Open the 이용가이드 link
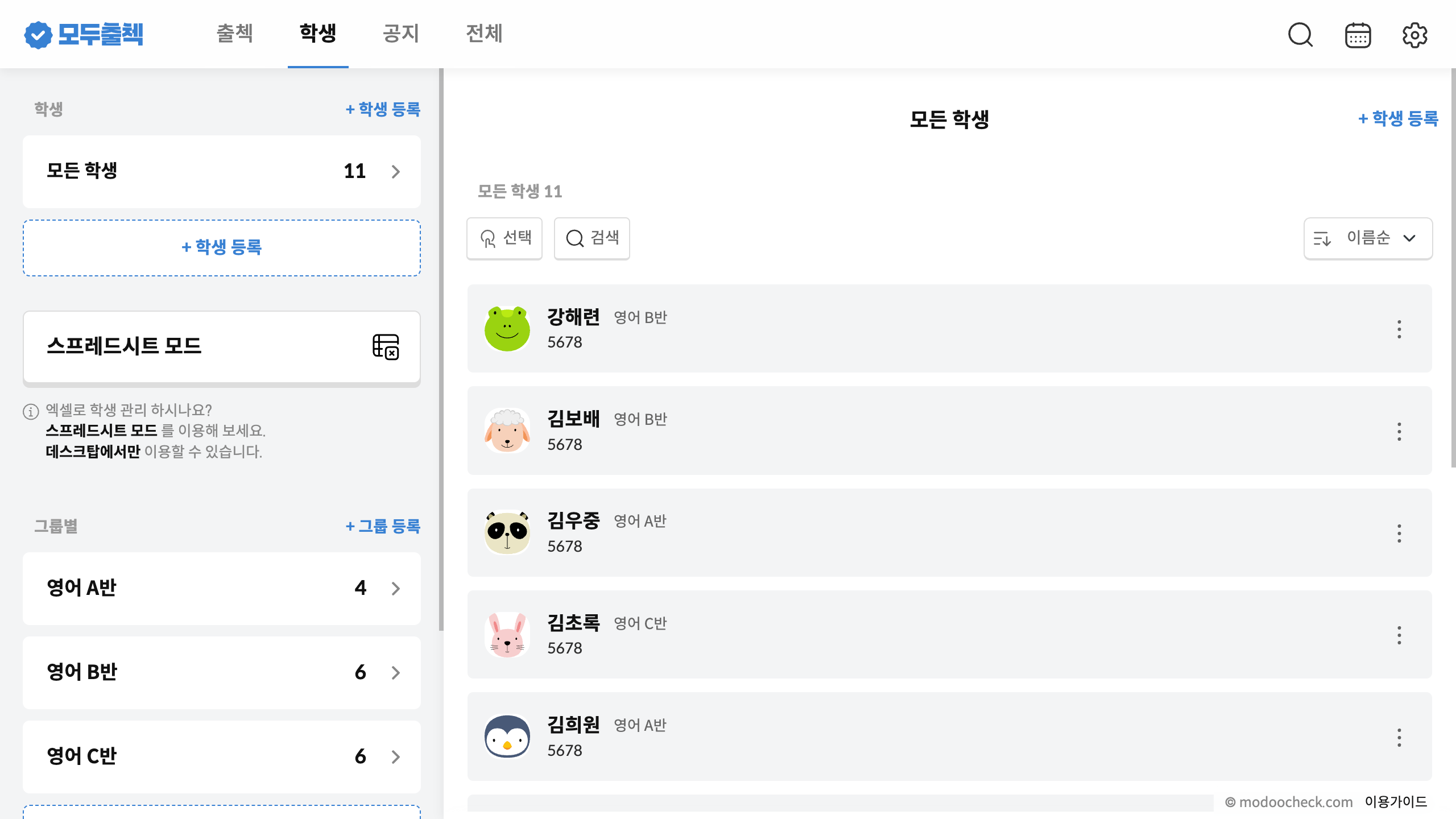Screen dimensions: 1456x819 pos(1396,802)
